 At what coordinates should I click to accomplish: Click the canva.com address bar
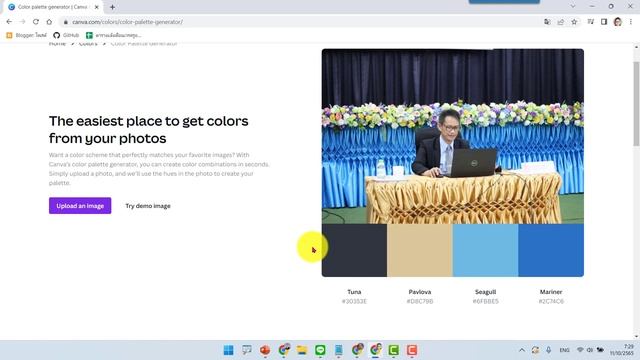pos(302,22)
